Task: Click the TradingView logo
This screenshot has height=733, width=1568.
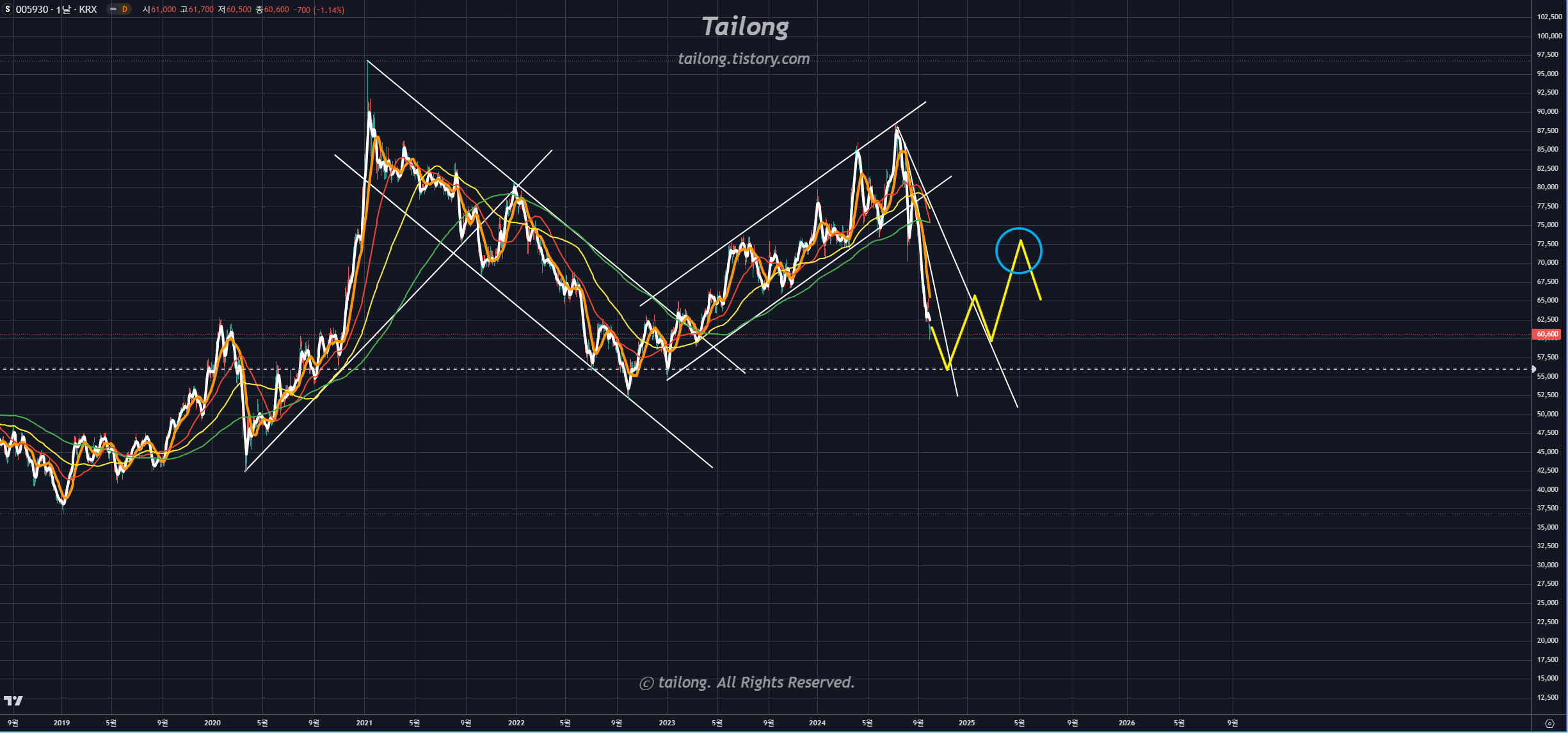Action: (x=13, y=700)
